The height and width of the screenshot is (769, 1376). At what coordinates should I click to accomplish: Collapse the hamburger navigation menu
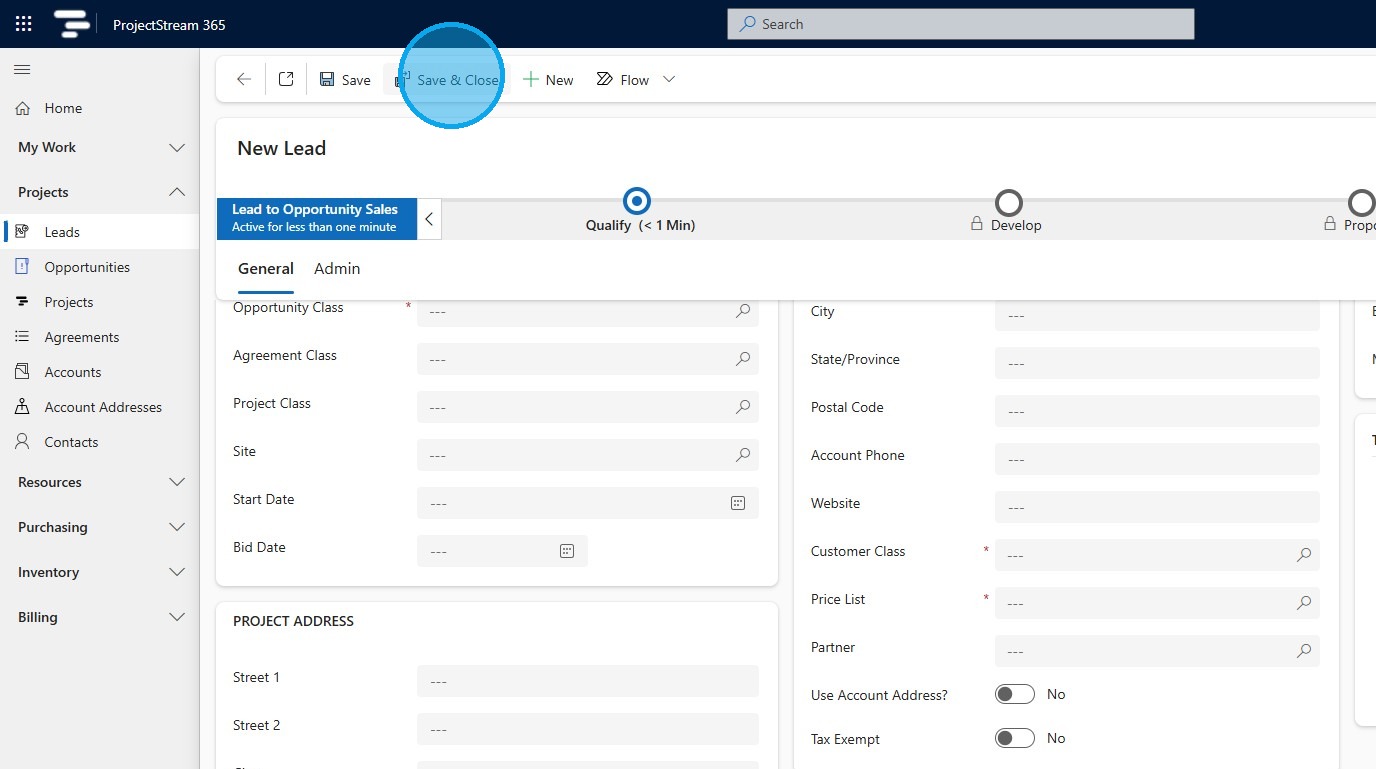click(x=22, y=69)
